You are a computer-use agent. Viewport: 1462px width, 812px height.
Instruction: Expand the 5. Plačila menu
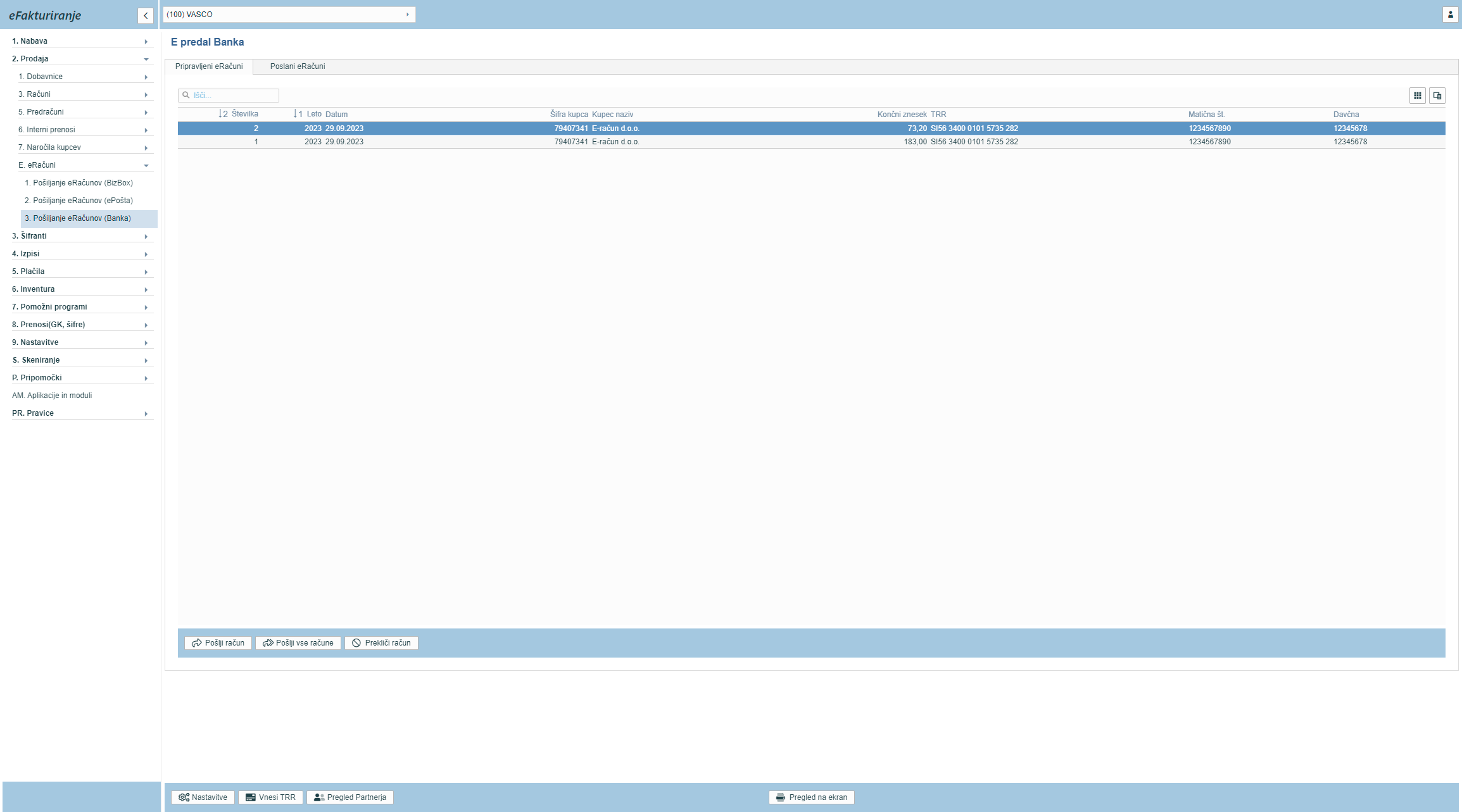coord(82,272)
